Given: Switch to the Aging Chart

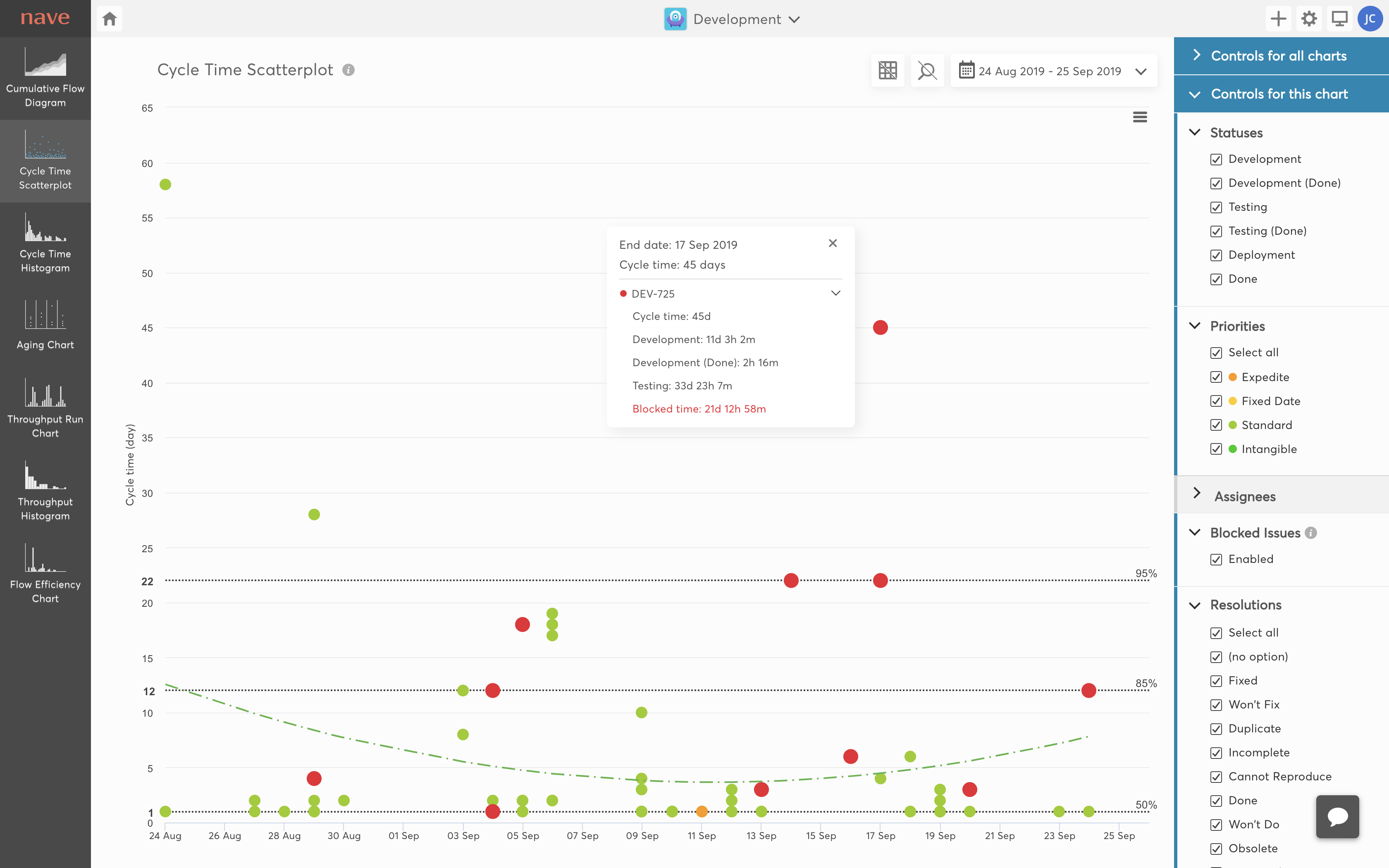Looking at the screenshot, I should click(x=45, y=325).
